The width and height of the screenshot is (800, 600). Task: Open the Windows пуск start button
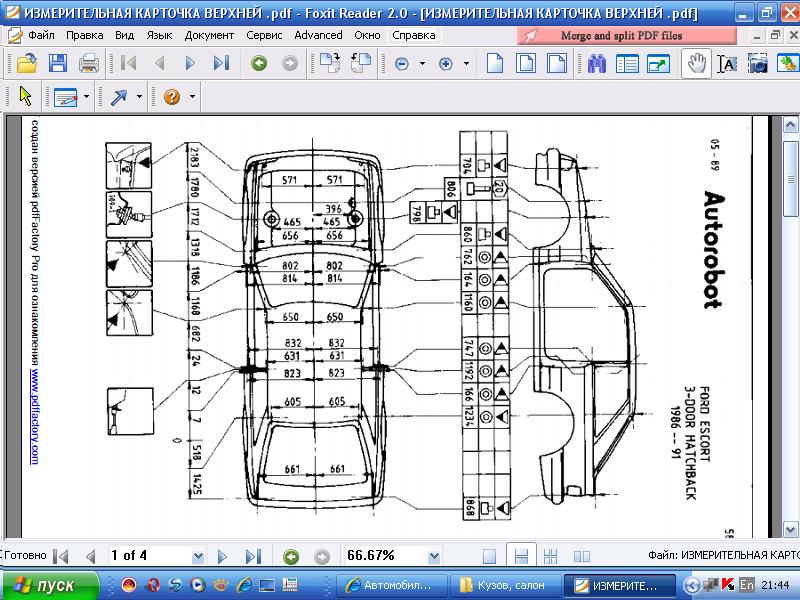pyautogui.click(x=50, y=585)
